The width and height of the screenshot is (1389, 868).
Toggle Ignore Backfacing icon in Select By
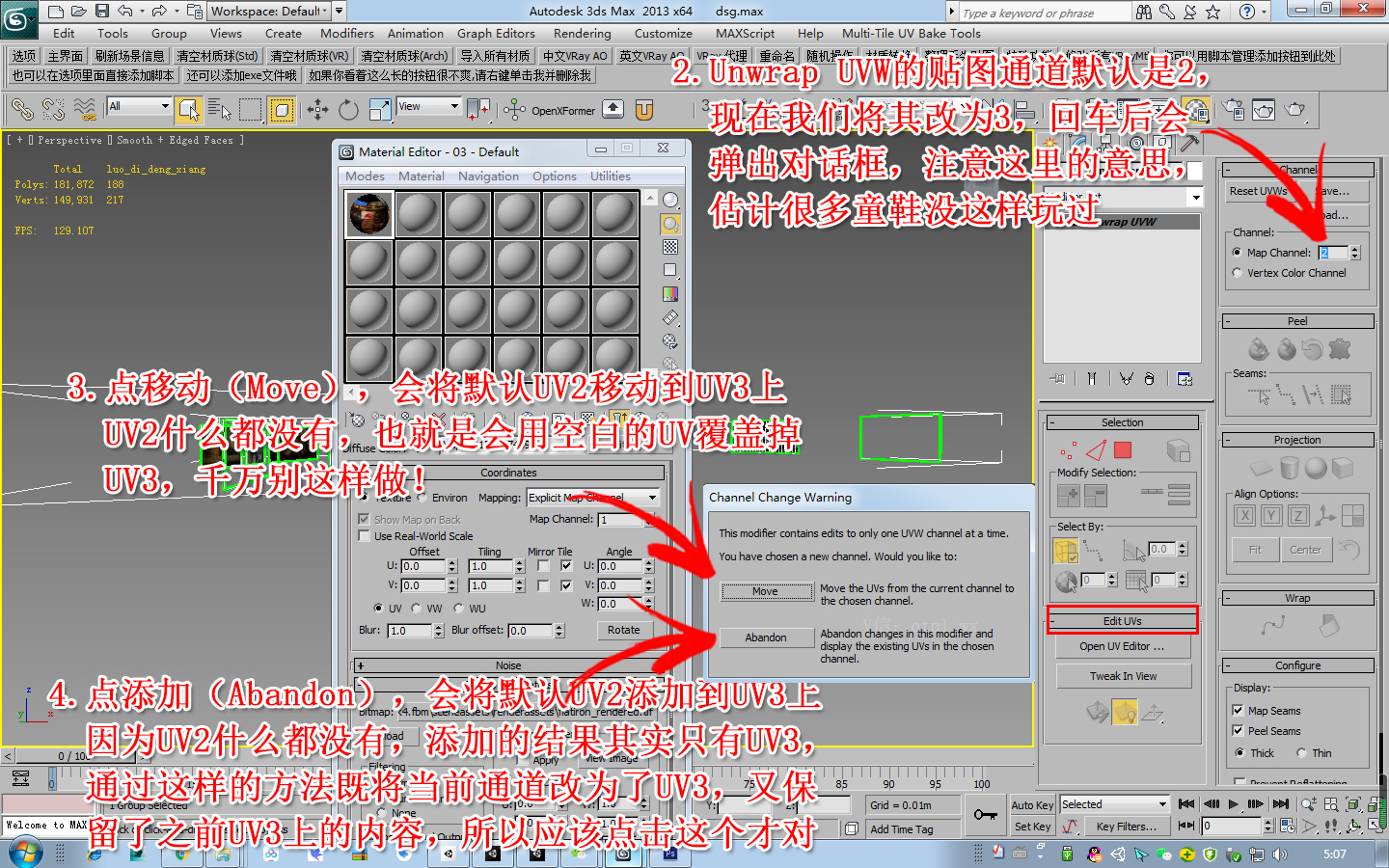click(1066, 551)
